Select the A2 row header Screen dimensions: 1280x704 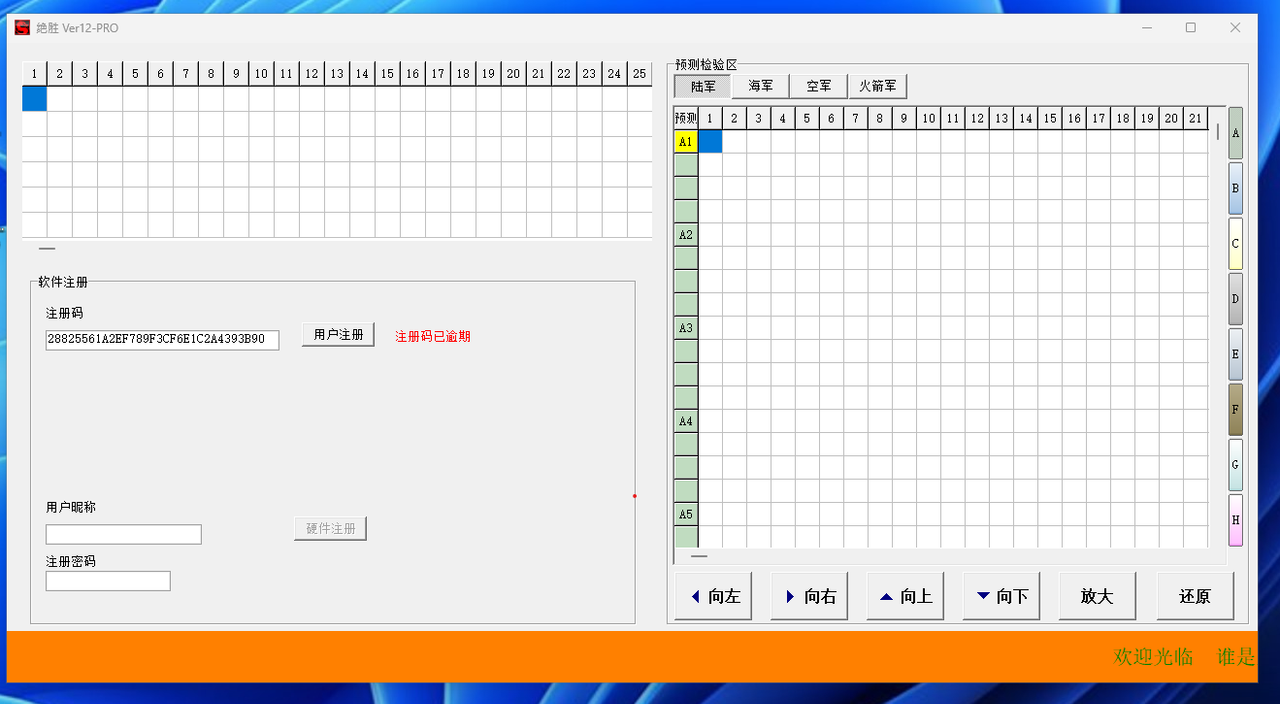click(x=685, y=235)
